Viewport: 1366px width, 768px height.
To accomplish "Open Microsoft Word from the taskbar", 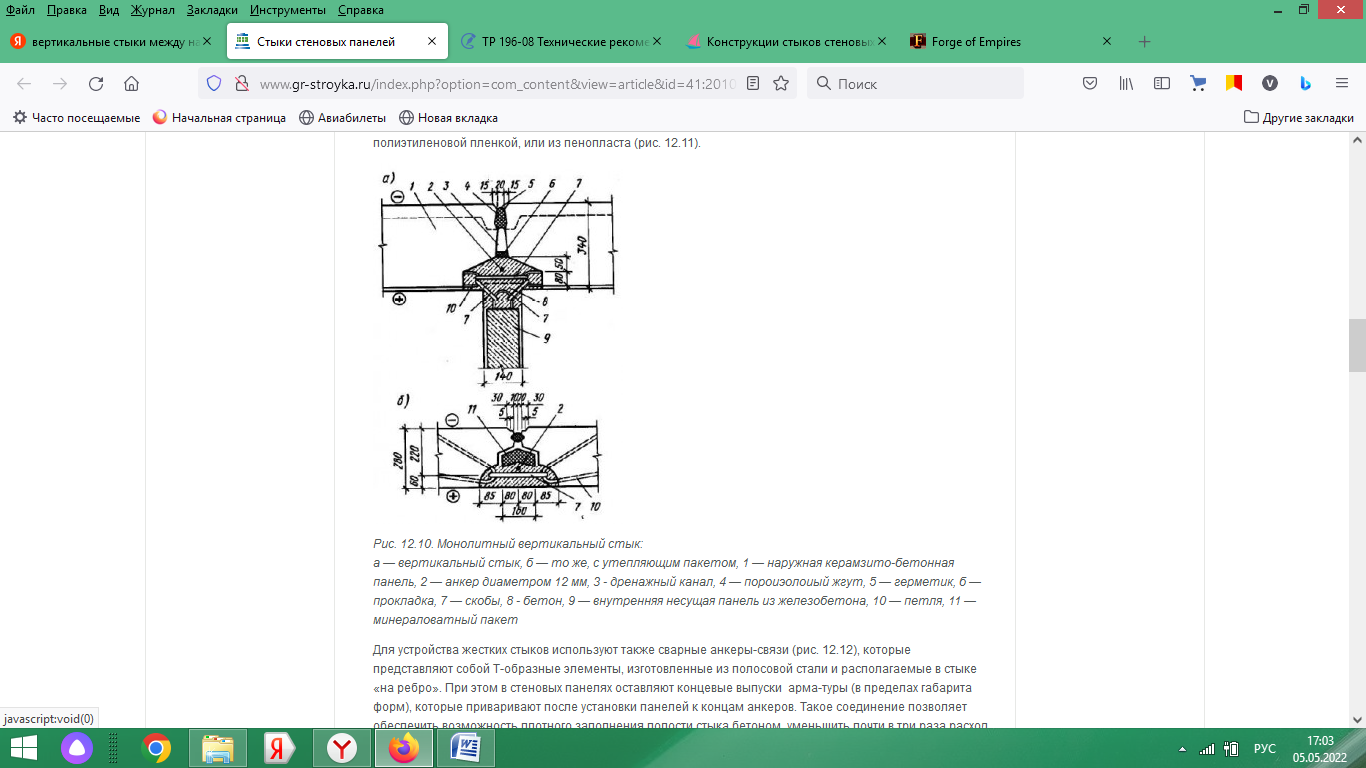I will point(466,748).
